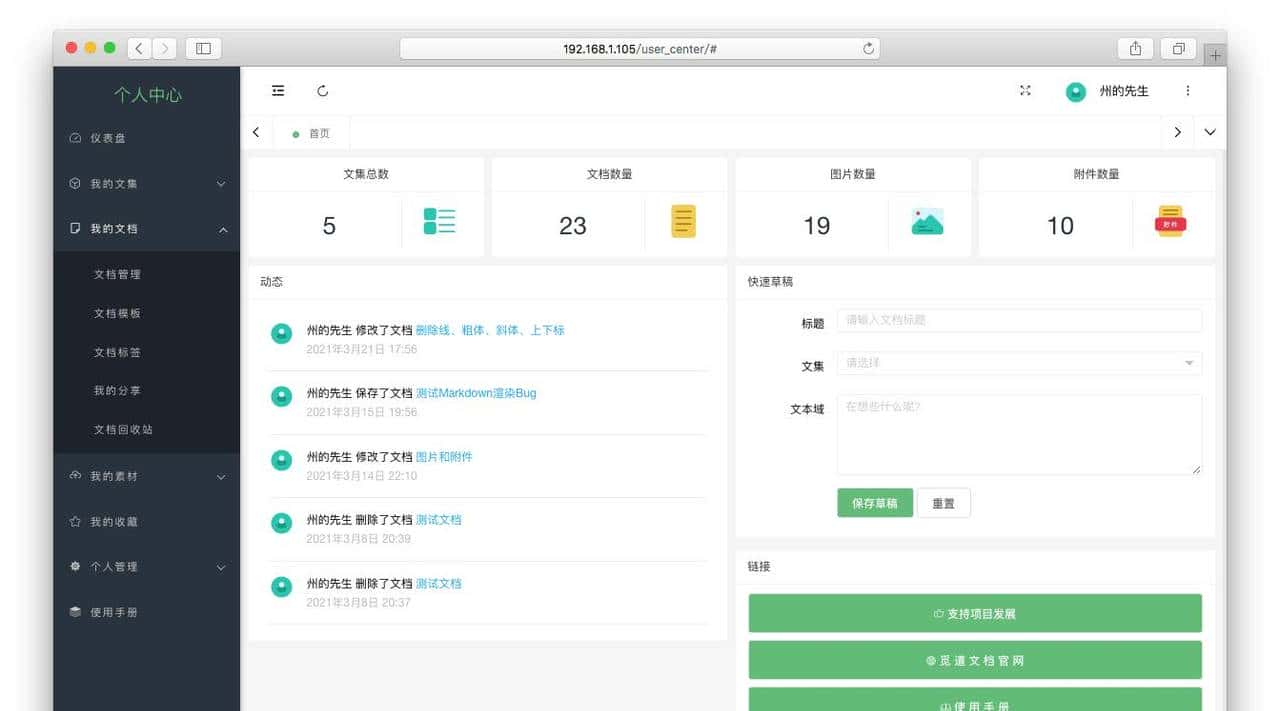This screenshot has width=1280, height=711.
Task: Collapse the sidebar using the hamburger icon
Action: click(x=278, y=90)
